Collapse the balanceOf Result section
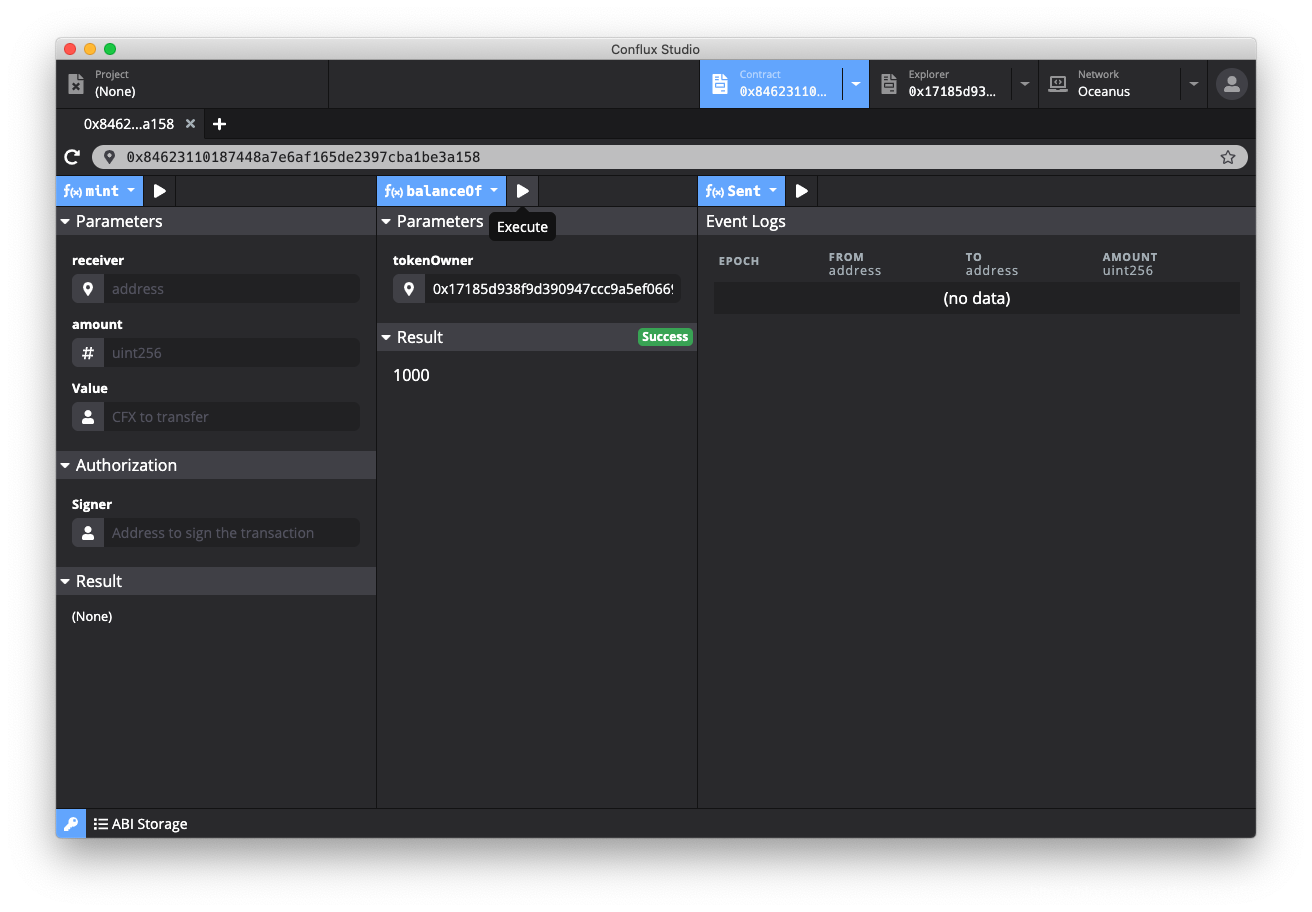Screen dimensions: 1312x912 coord(537,337)
